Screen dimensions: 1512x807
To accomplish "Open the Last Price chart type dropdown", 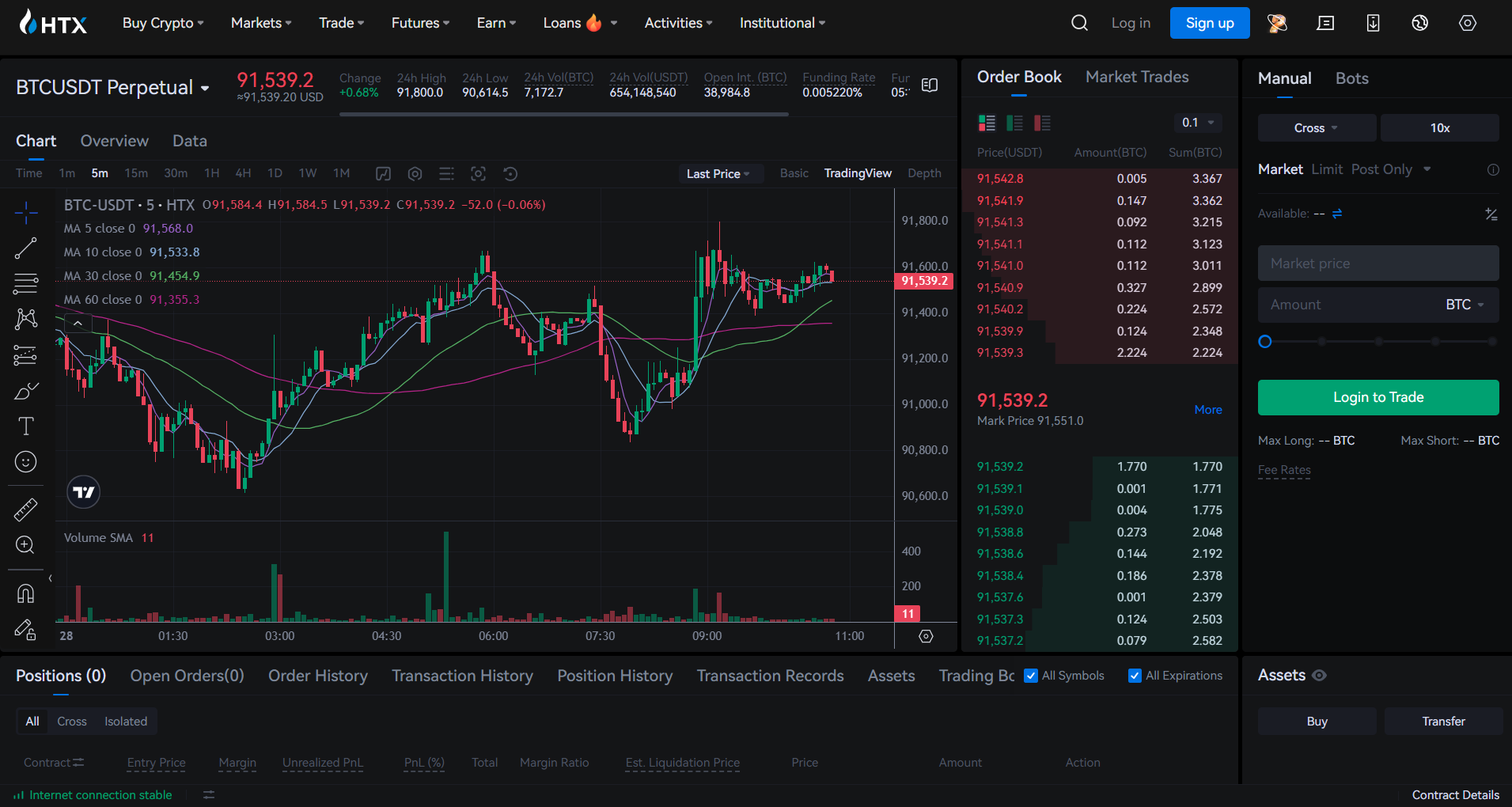I will tap(720, 173).
